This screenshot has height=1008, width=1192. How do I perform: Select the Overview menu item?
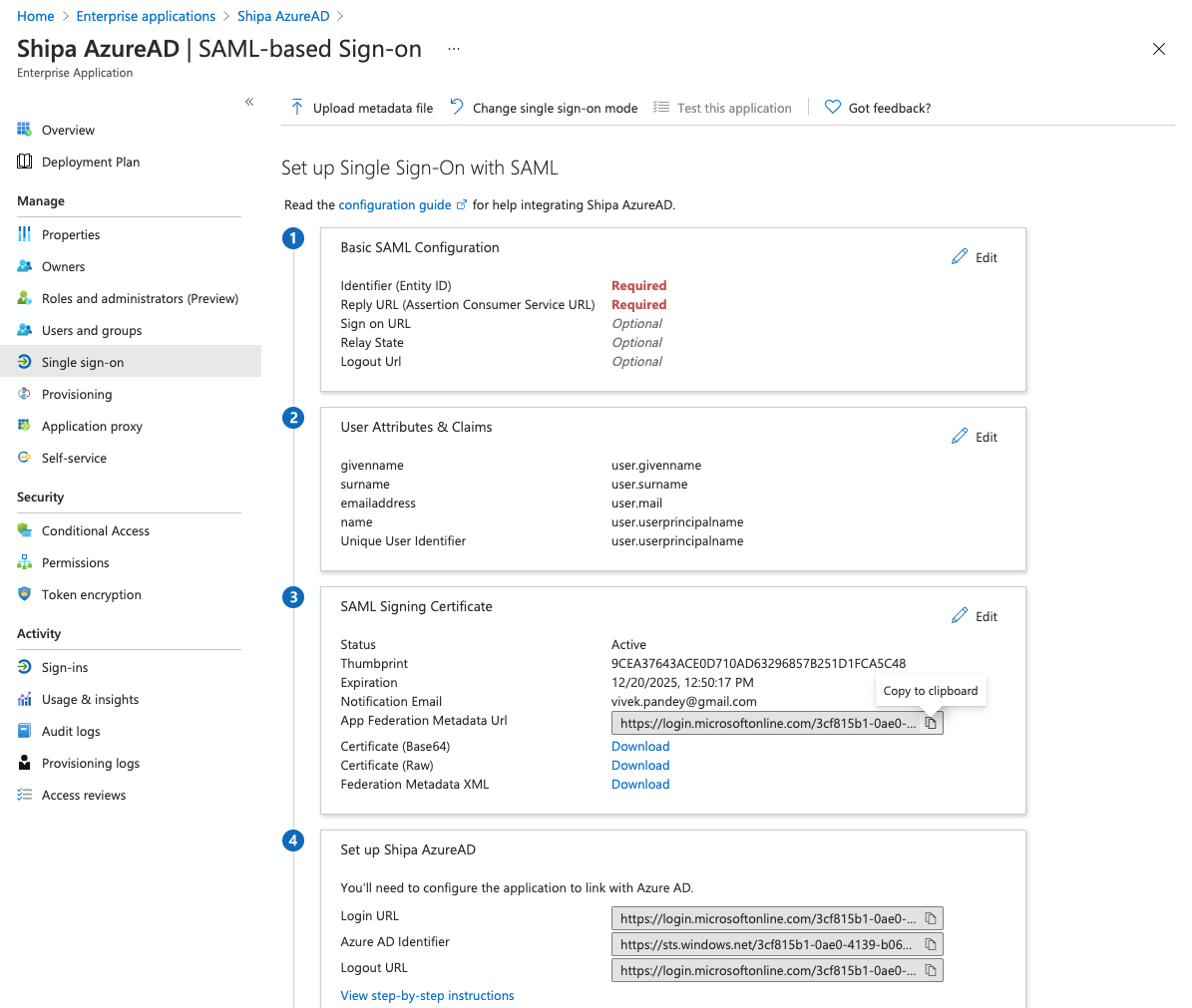[69, 130]
